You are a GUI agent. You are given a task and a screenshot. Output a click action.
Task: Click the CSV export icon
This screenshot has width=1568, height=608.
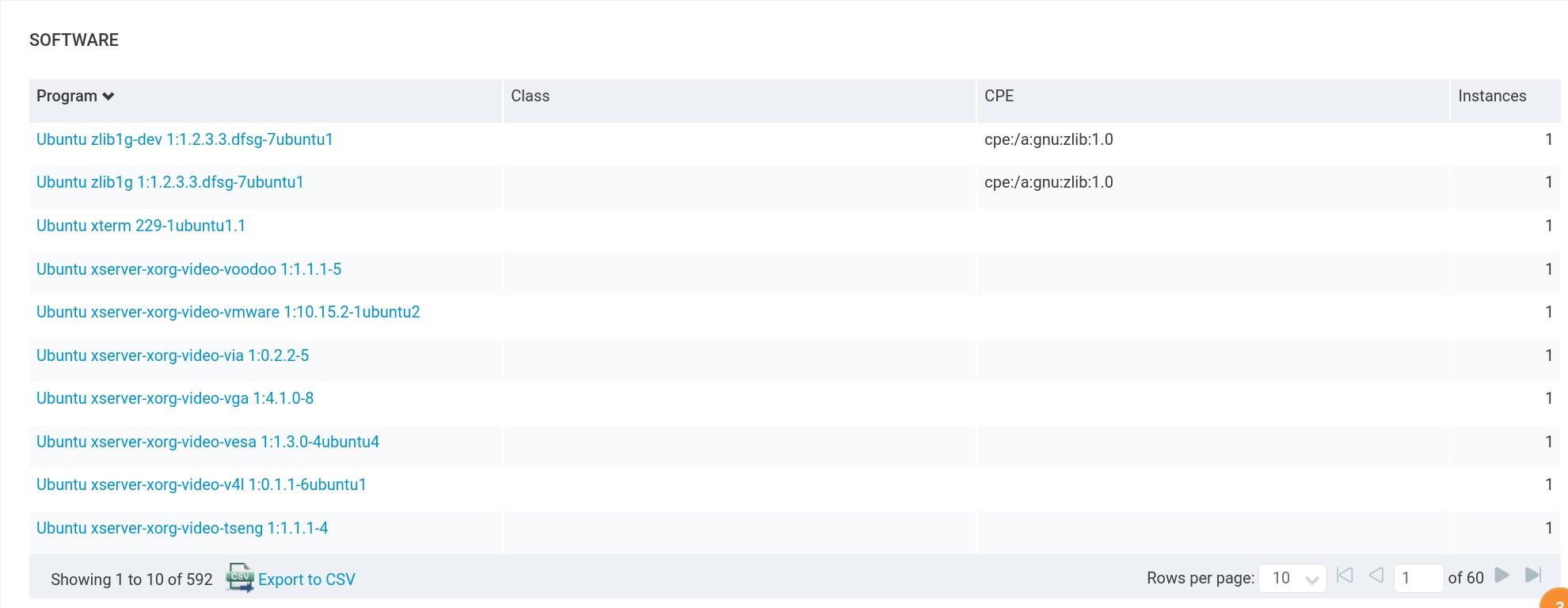[239, 578]
